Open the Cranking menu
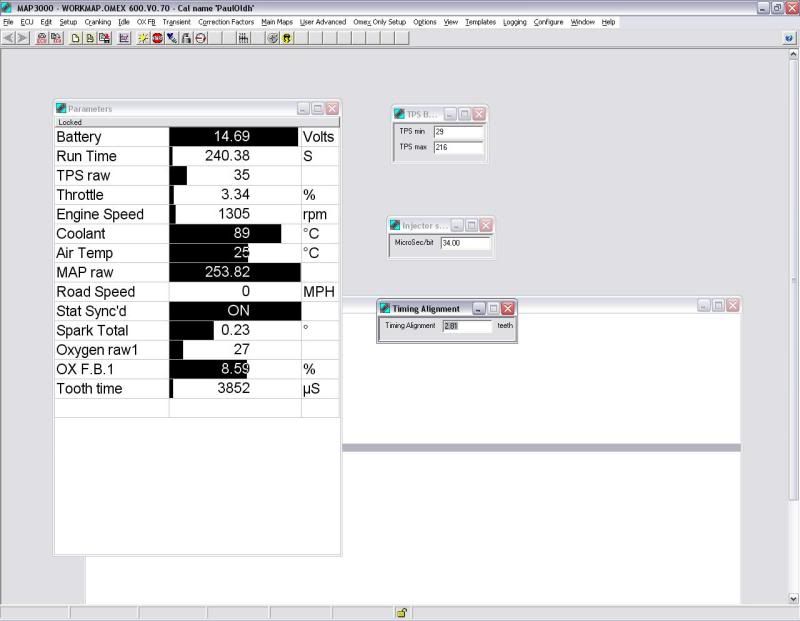Viewport: 800px width, 621px height. pos(97,22)
